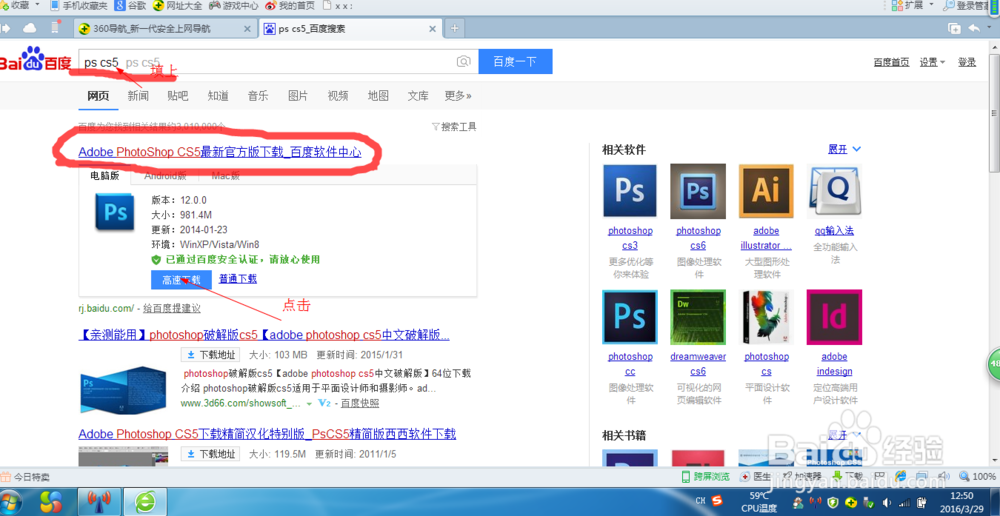Open the 搜索工具 filter
This screenshot has height=516, width=1000.
click(454, 127)
